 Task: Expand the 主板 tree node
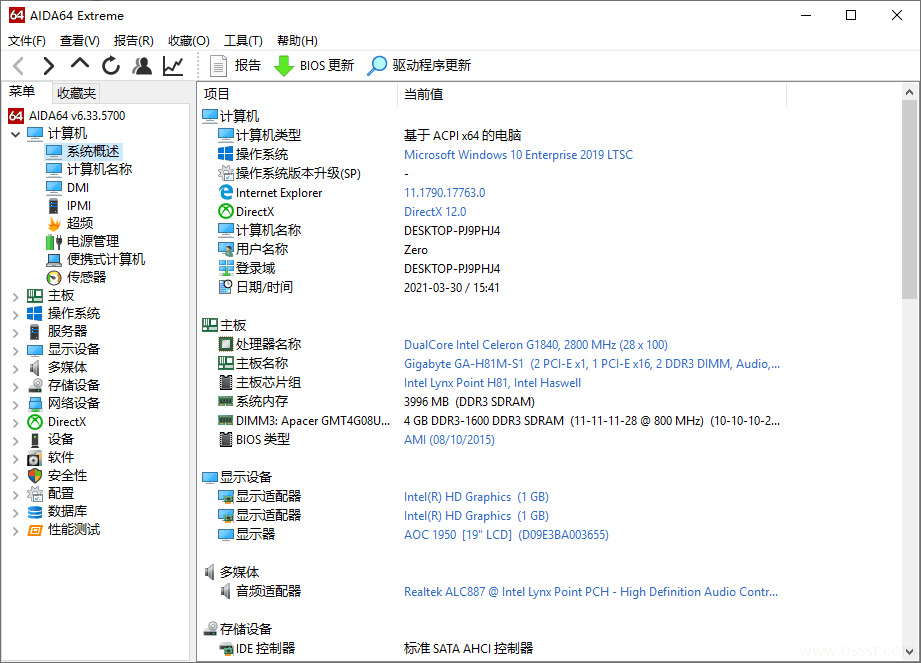click(15, 297)
